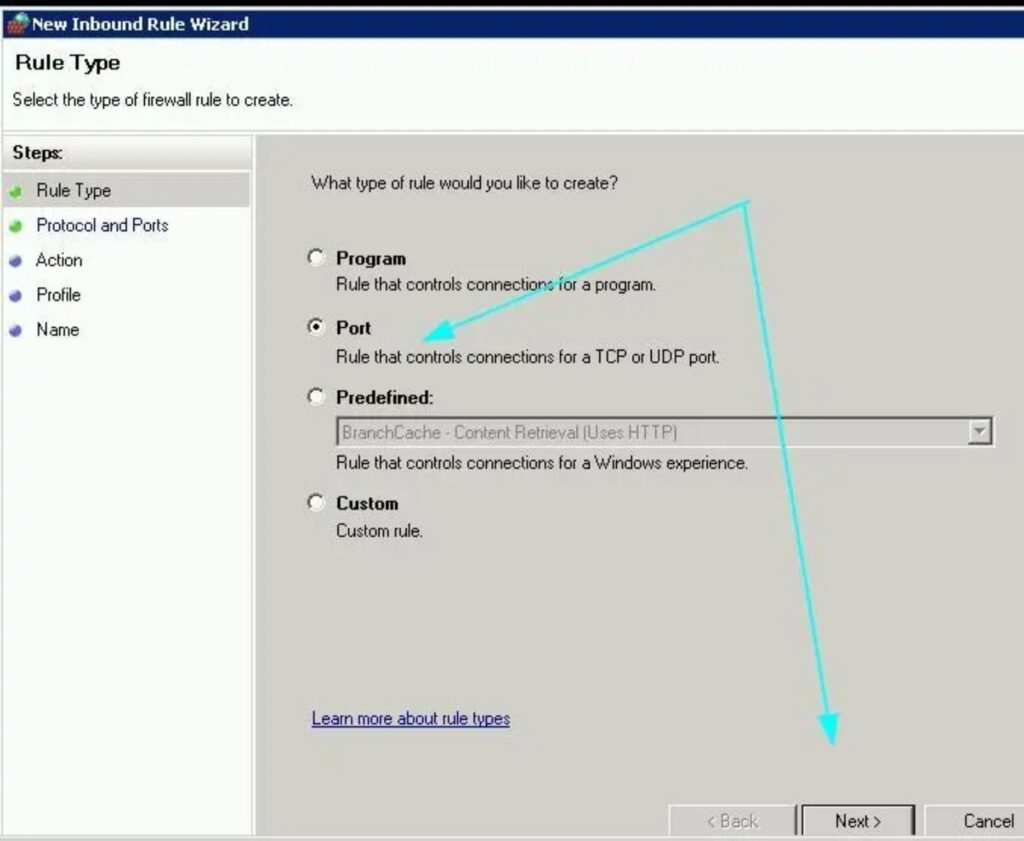Click the blue bullet beside Name step
Viewport: 1024px width, 841px height.
(15, 331)
